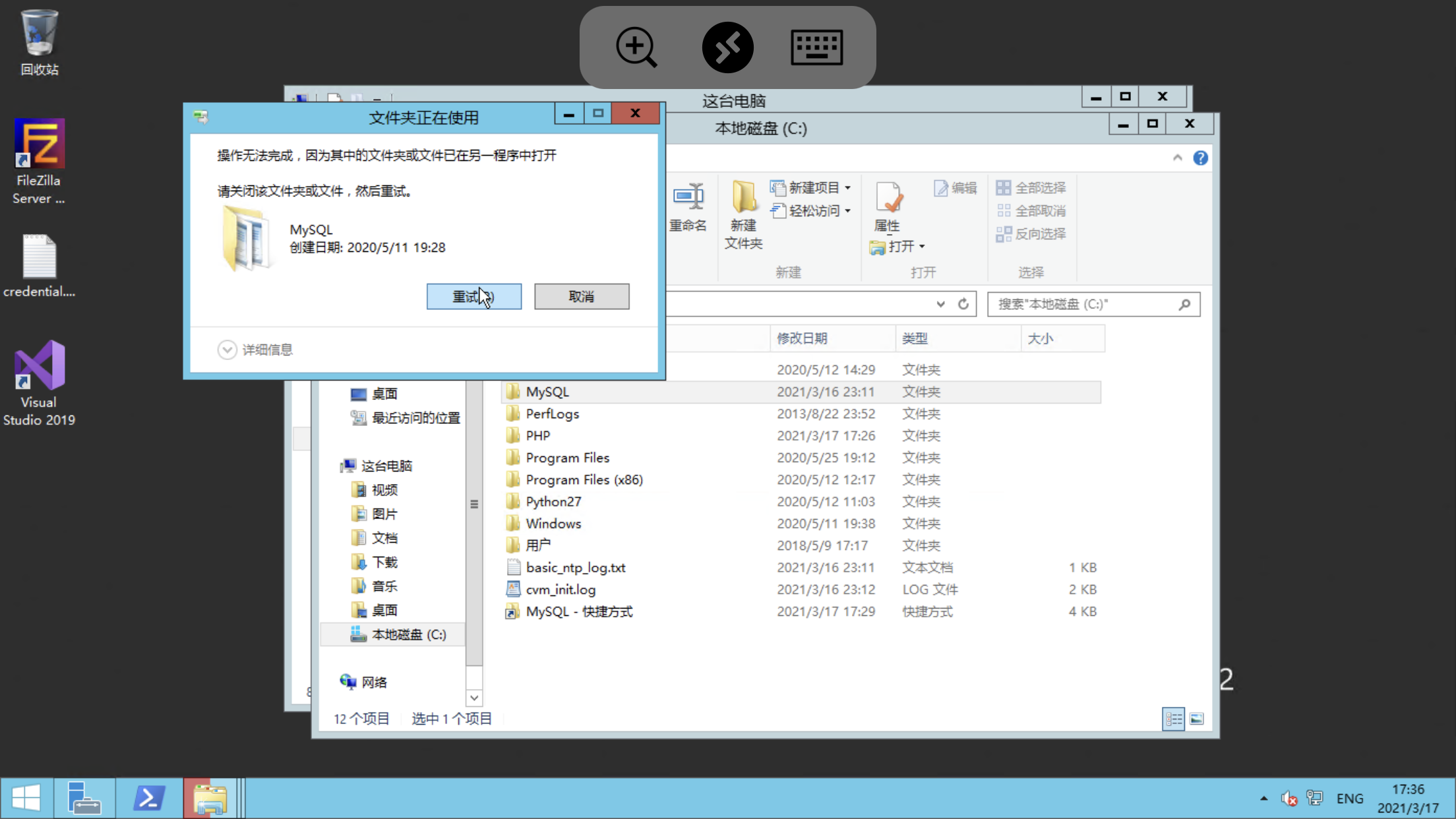Open Server Manager from the taskbar
The image size is (1456, 819).
(x=84, y=798)
